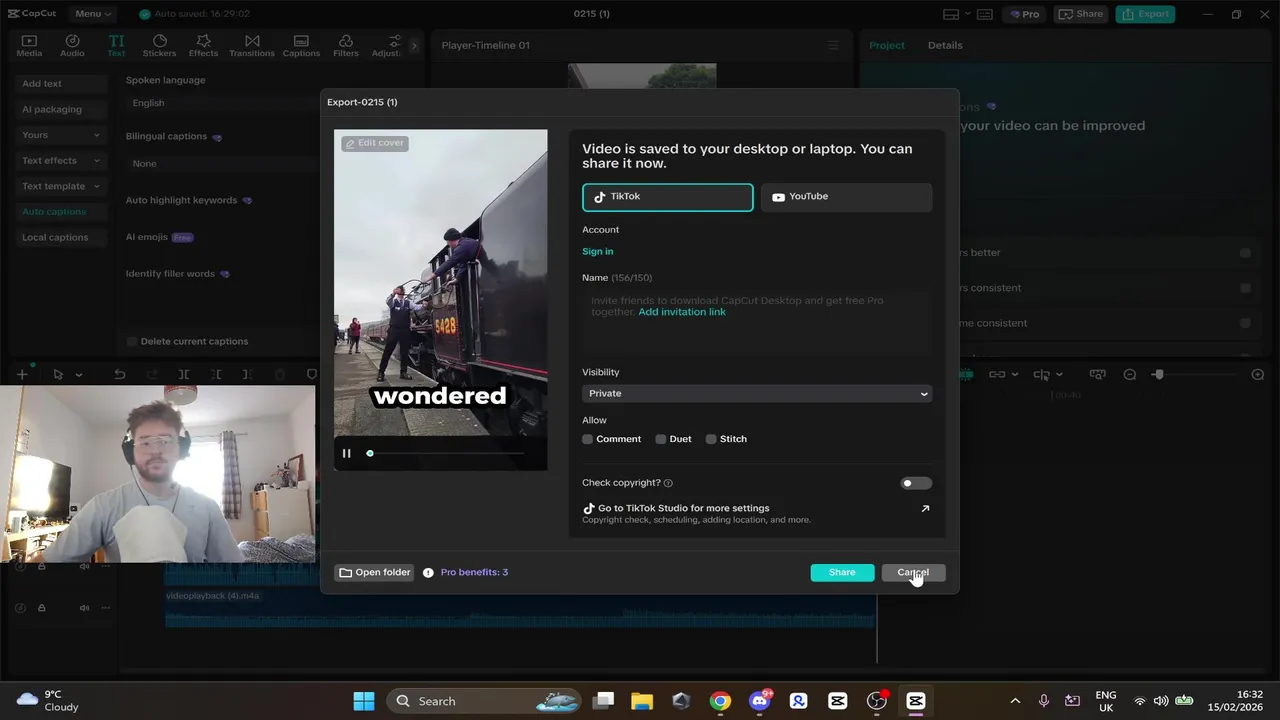Click the info icon beside Check copyright

668,483
